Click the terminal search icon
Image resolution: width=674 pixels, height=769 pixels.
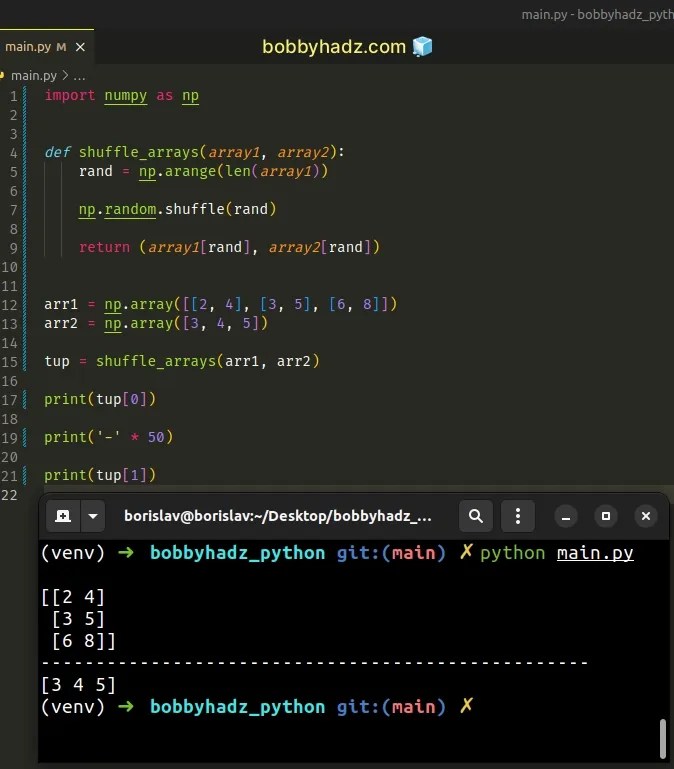click(476, 516)
